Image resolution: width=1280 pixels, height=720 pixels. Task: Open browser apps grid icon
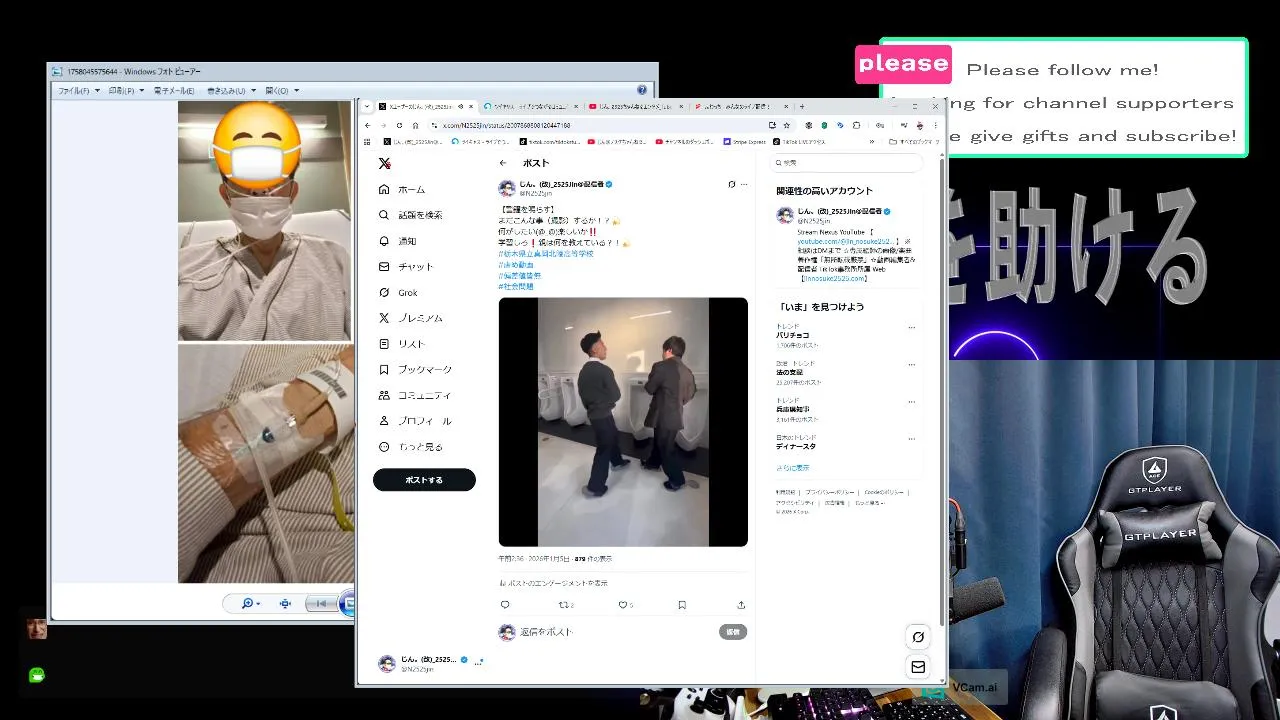click(x=367, y=142)
